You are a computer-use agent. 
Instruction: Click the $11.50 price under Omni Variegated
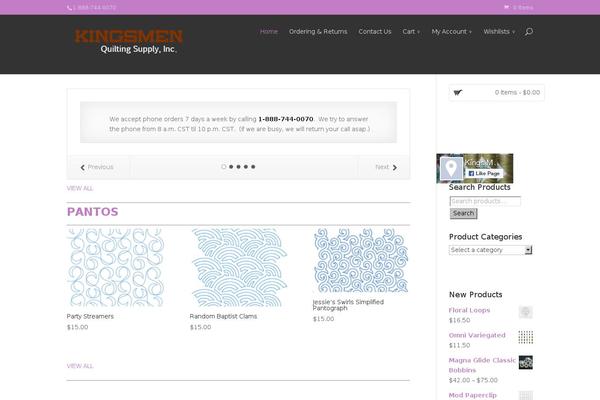(459, 345)
